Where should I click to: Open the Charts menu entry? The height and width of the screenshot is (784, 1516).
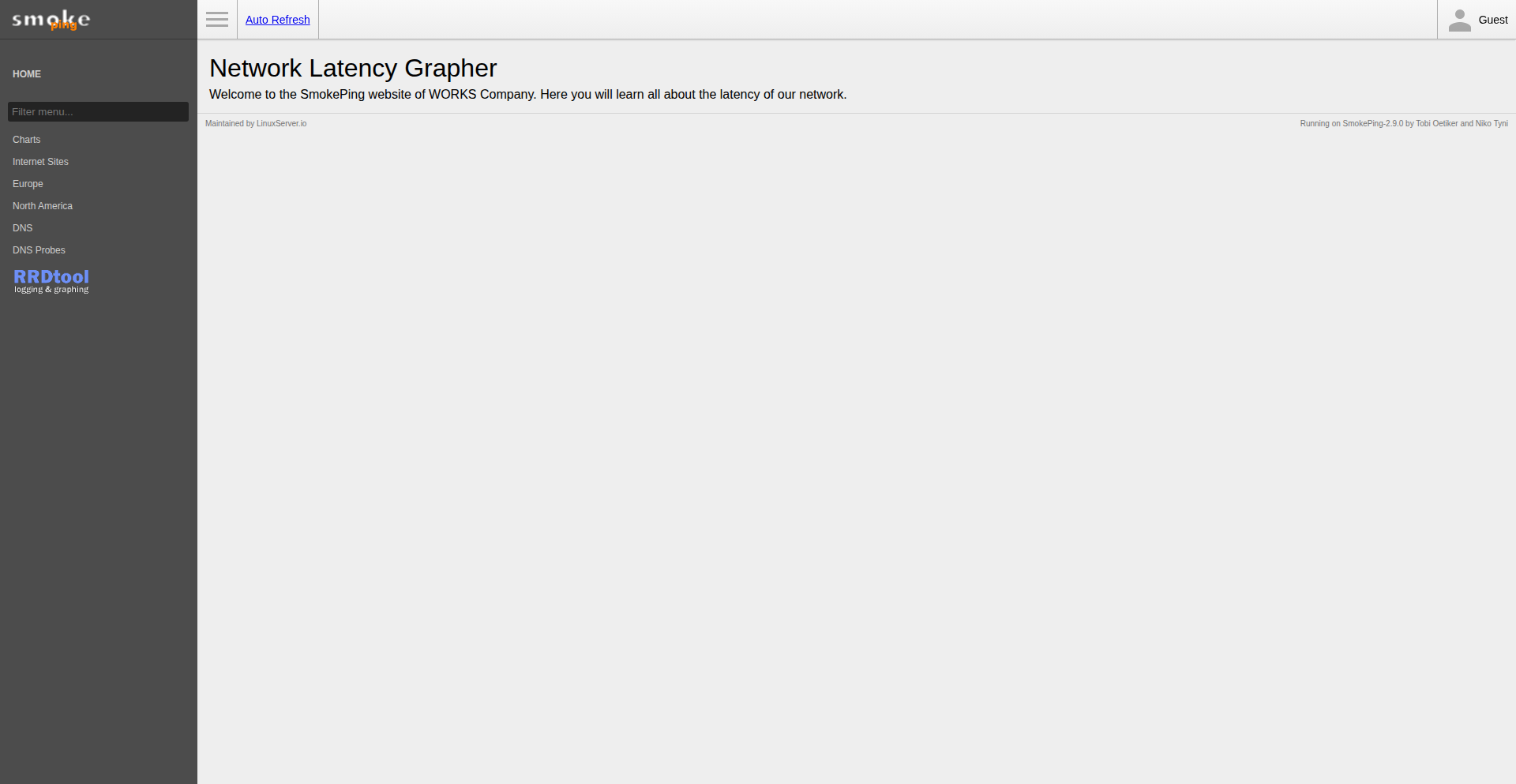27,140
